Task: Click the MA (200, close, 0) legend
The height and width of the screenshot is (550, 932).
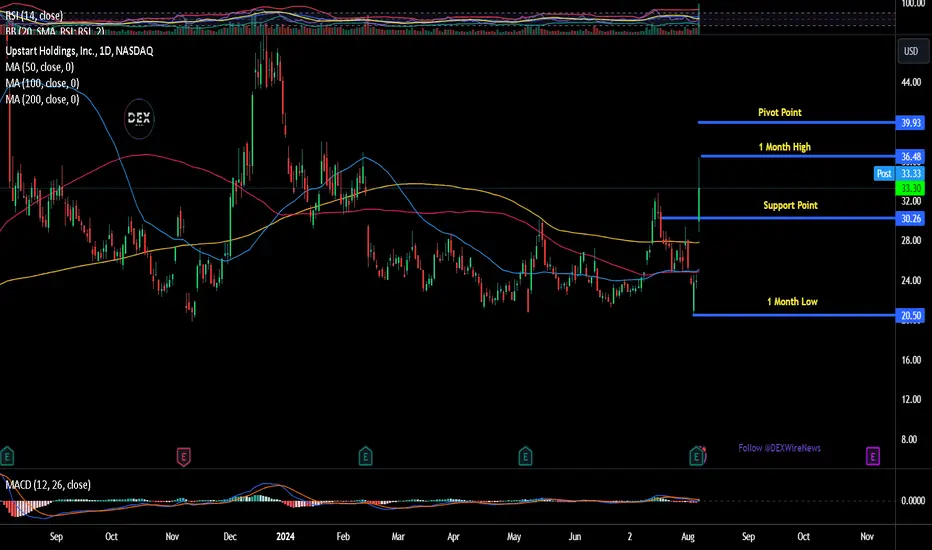Action: [42, 99]
